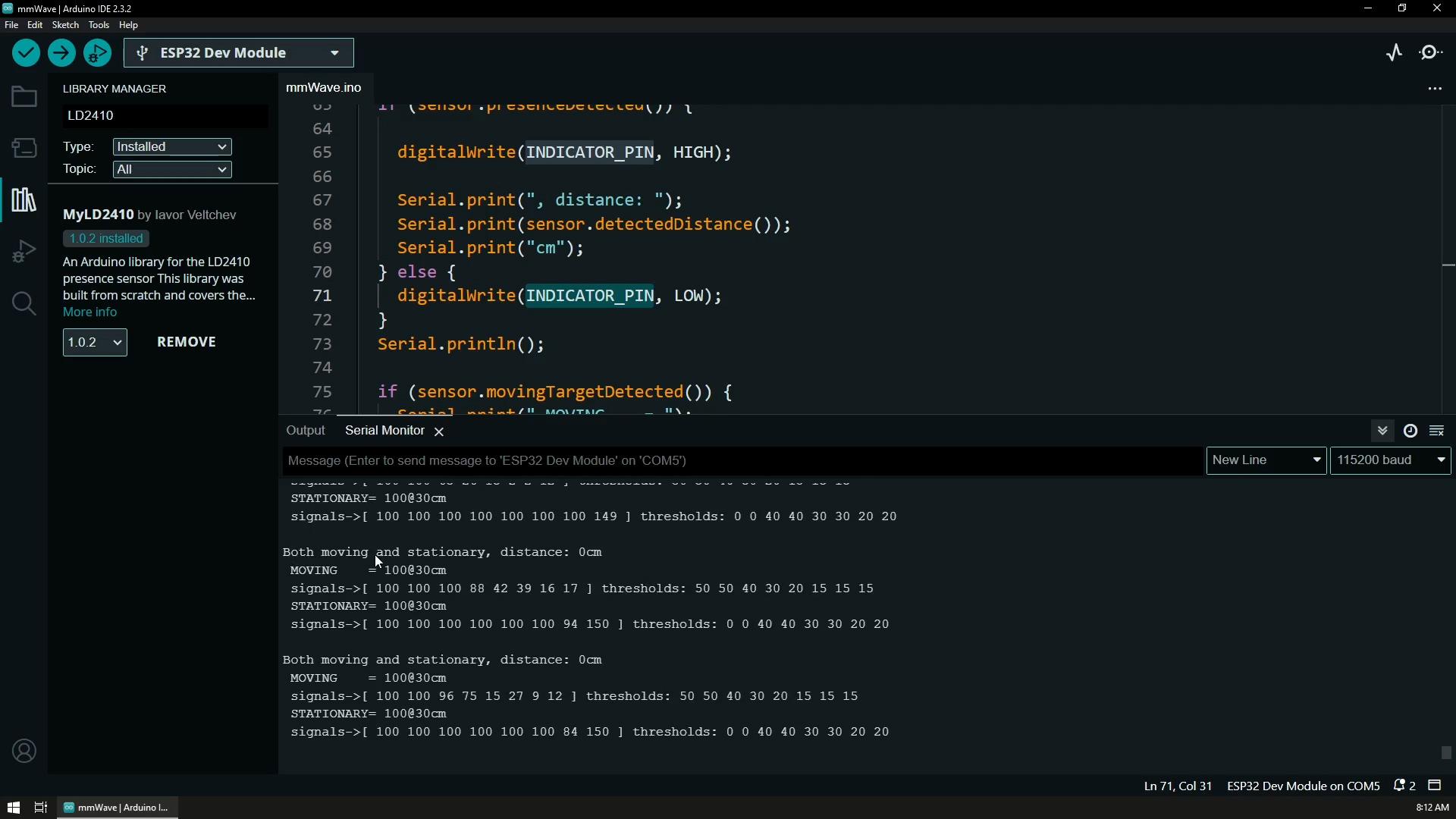This screenshot has height=819, width=1456.
Task: Open the library version 1.0.2 dropdown
Action: 95,343
